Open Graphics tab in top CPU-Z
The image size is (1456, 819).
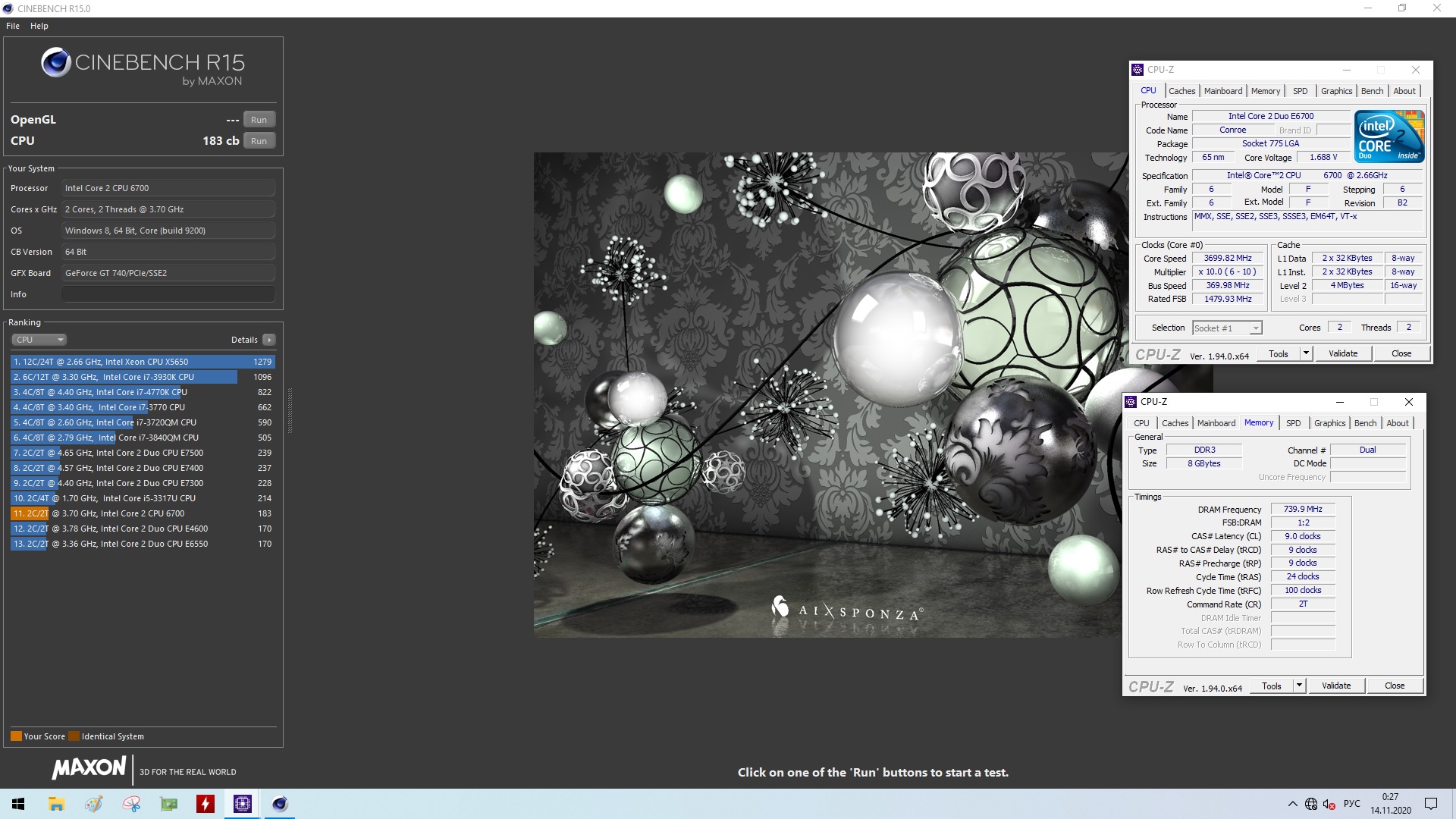[1336, 91]
